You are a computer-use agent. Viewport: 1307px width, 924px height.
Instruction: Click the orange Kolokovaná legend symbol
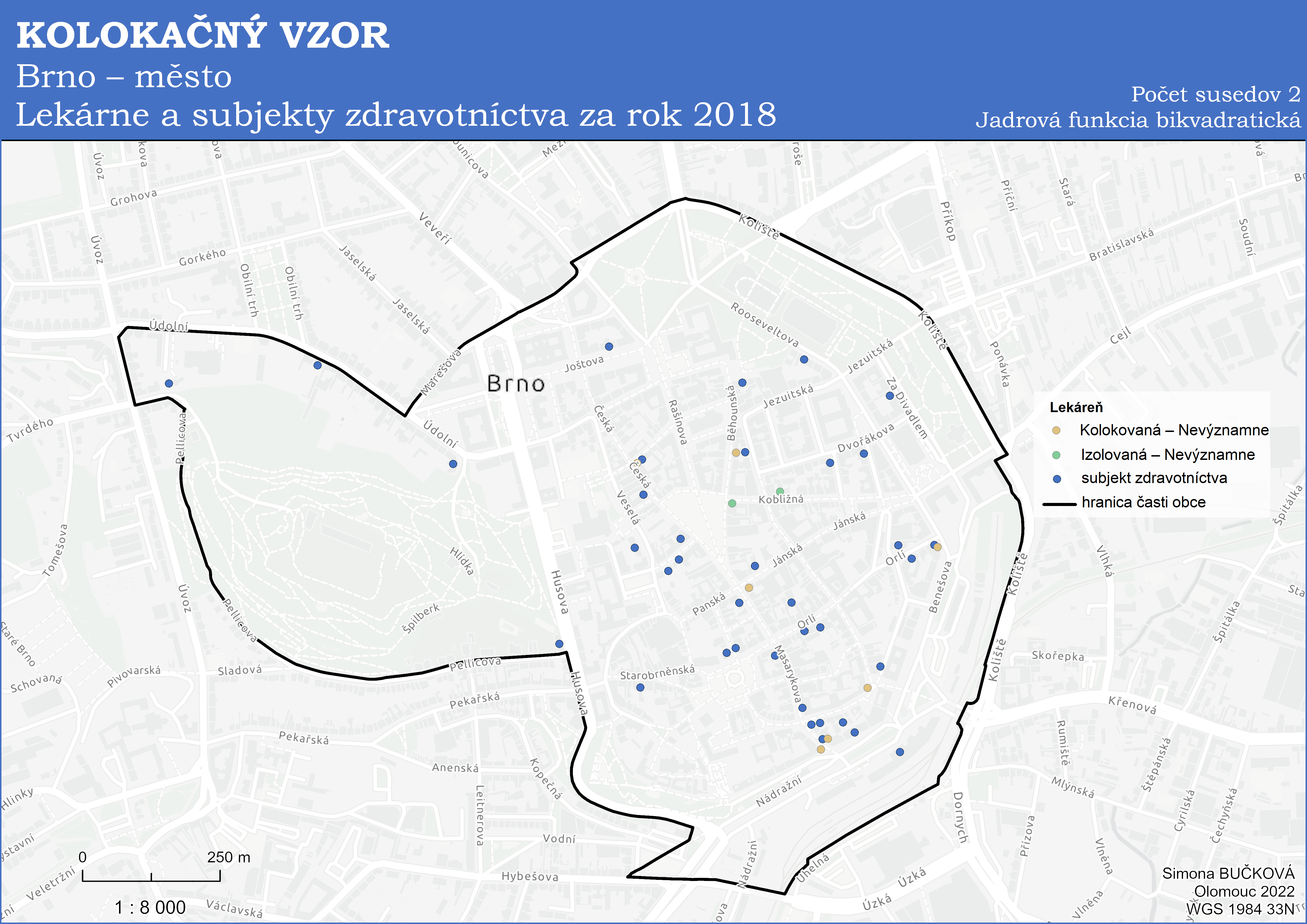point(1056,430)
